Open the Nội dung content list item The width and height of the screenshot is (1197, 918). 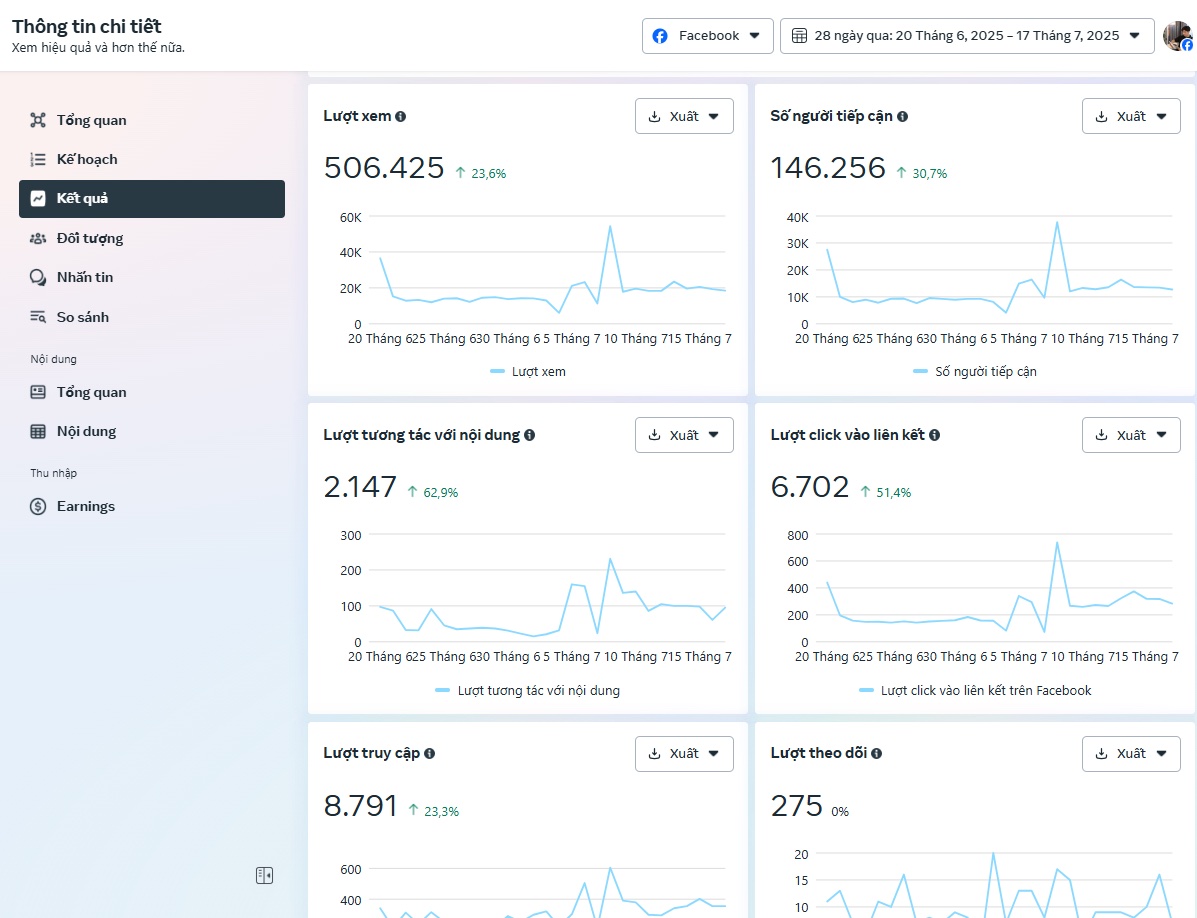point(152,431)
